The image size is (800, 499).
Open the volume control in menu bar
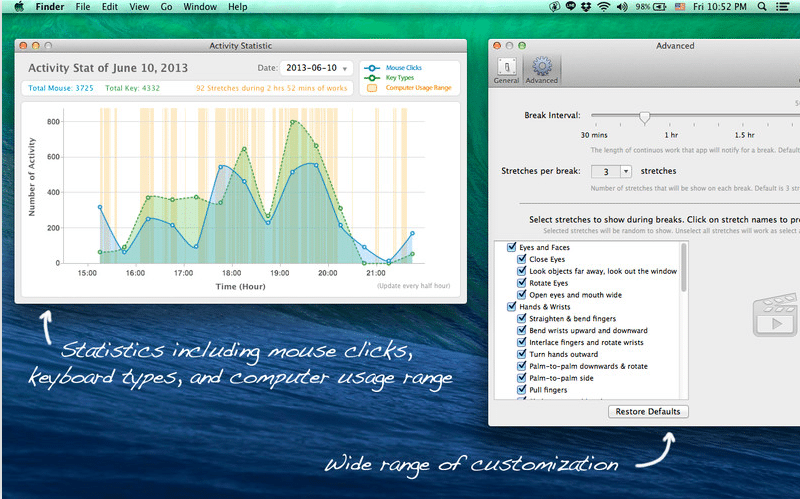pos(622,7)
